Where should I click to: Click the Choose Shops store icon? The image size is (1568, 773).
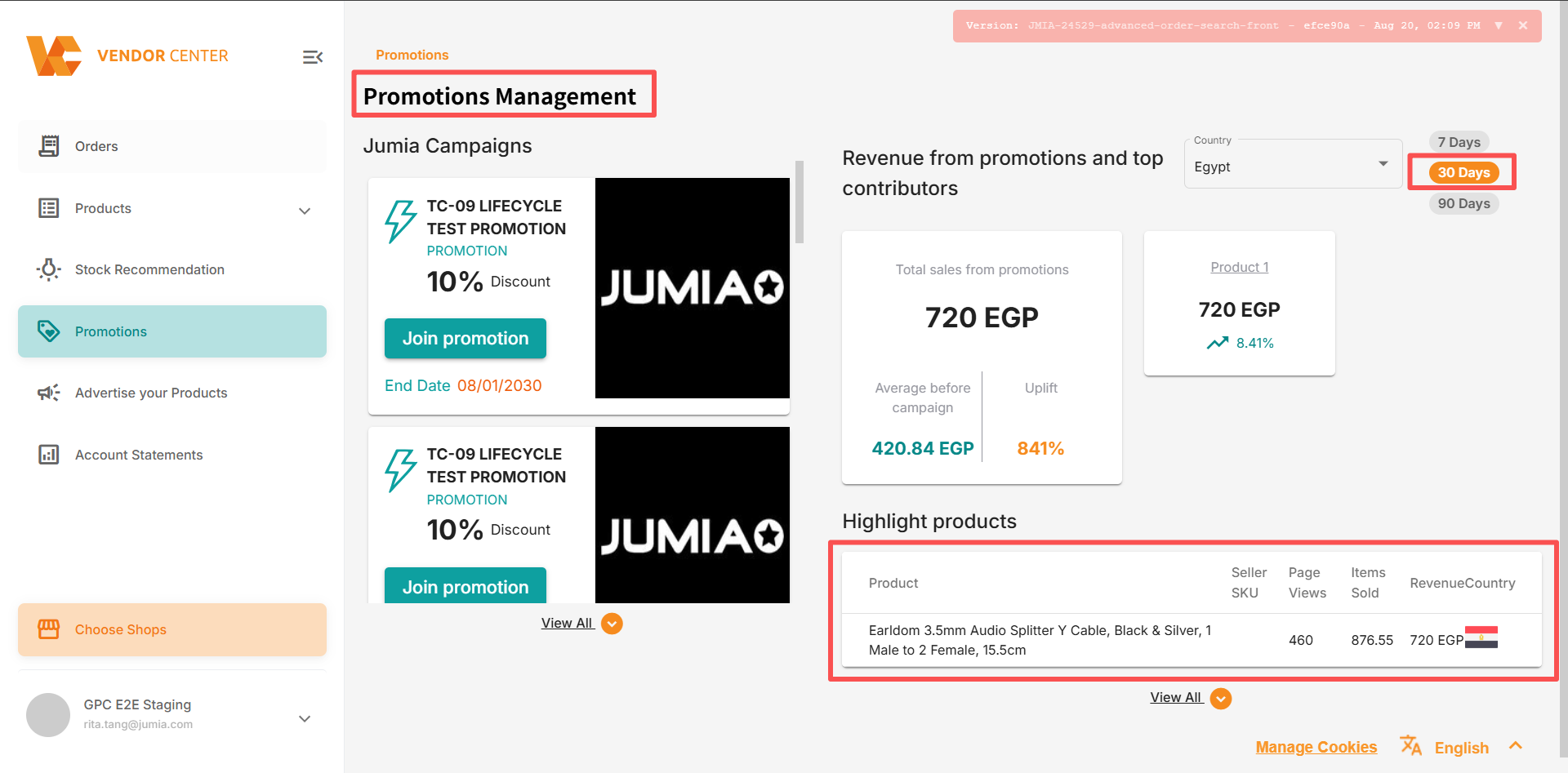coord(49,629)
